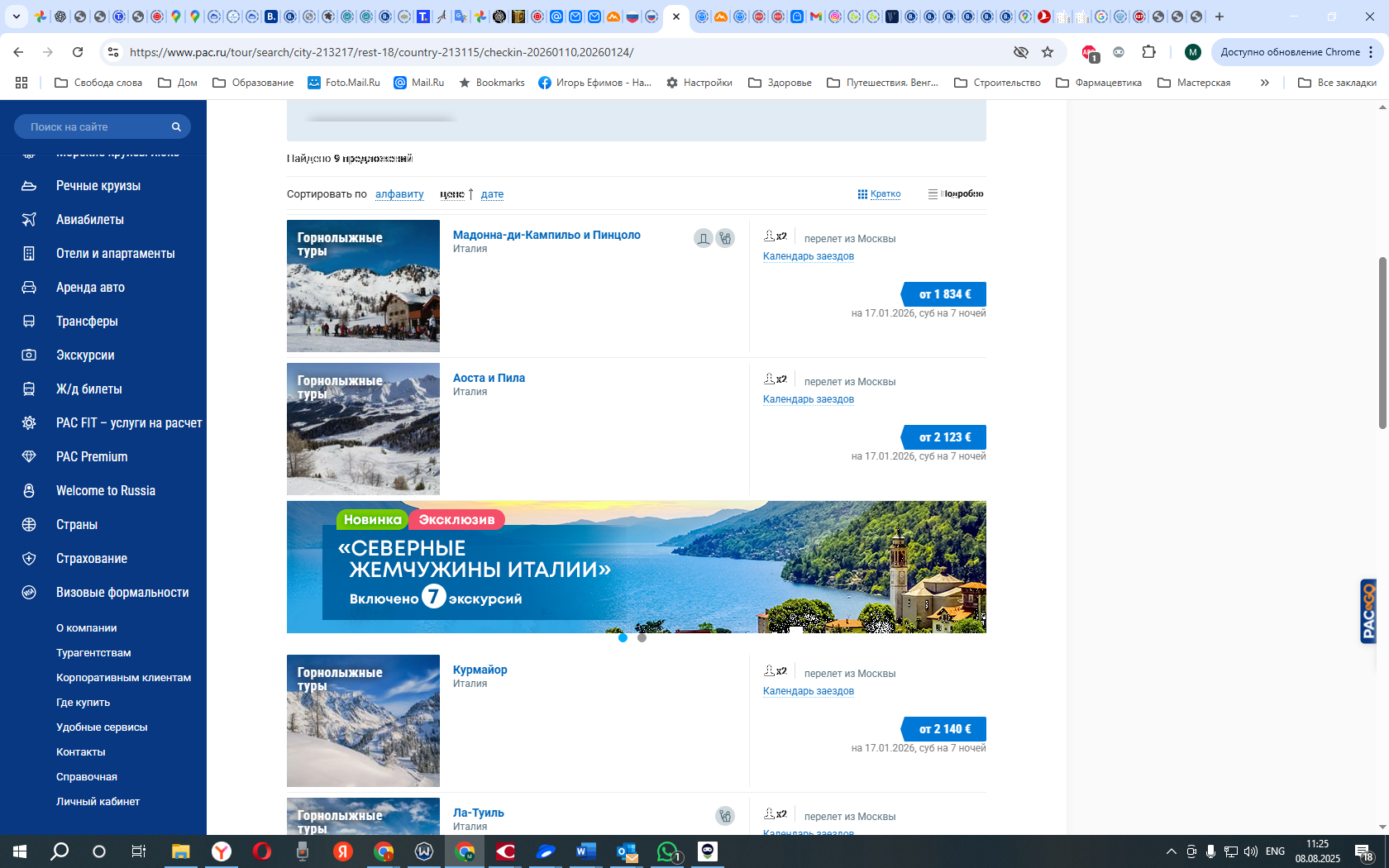Switch to Подробно list view

pyautogui.click(x=956, y=193)
